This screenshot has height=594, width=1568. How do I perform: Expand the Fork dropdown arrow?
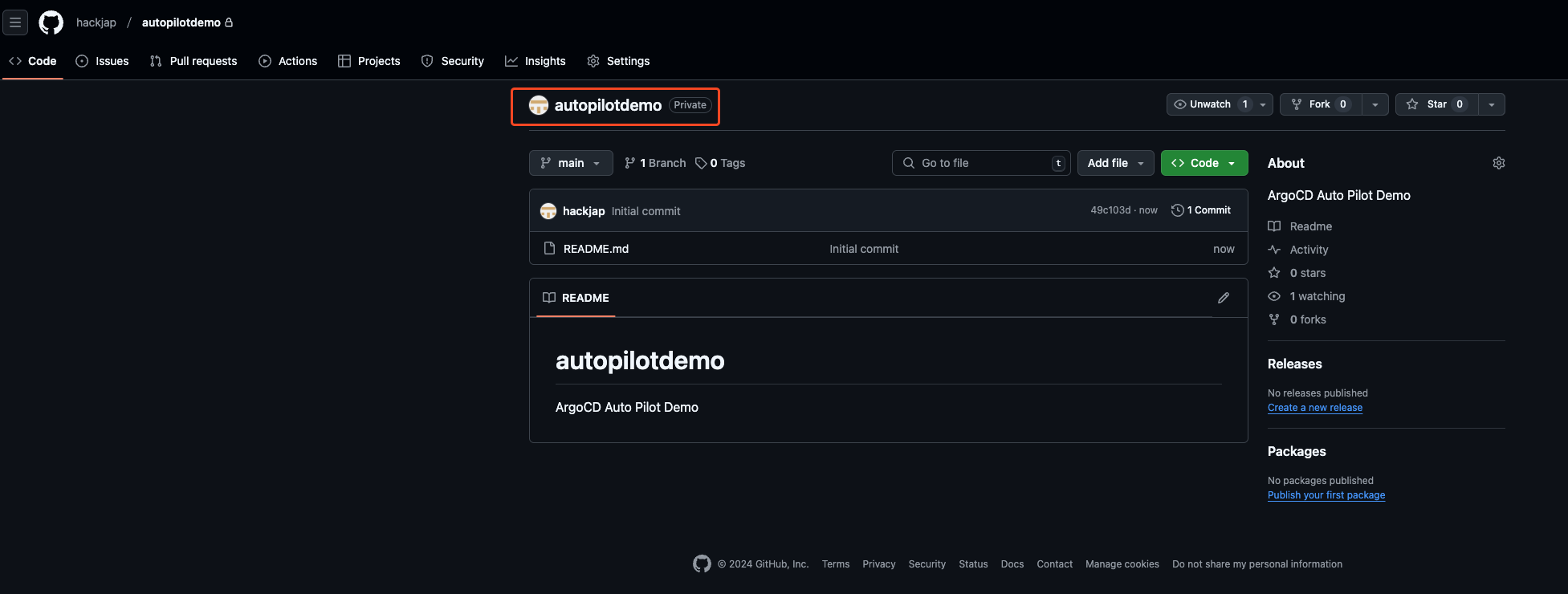[x=1375, y=104]
